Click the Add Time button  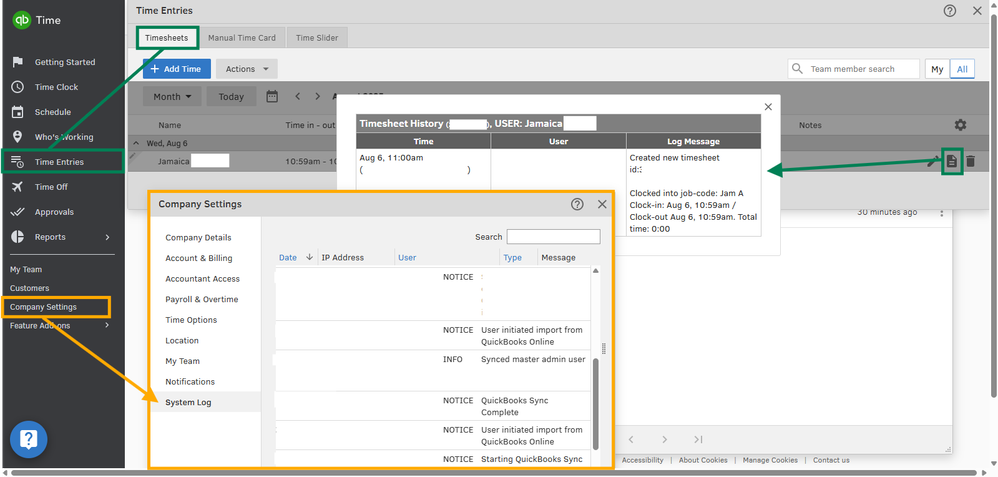click(x=176, y=69)
